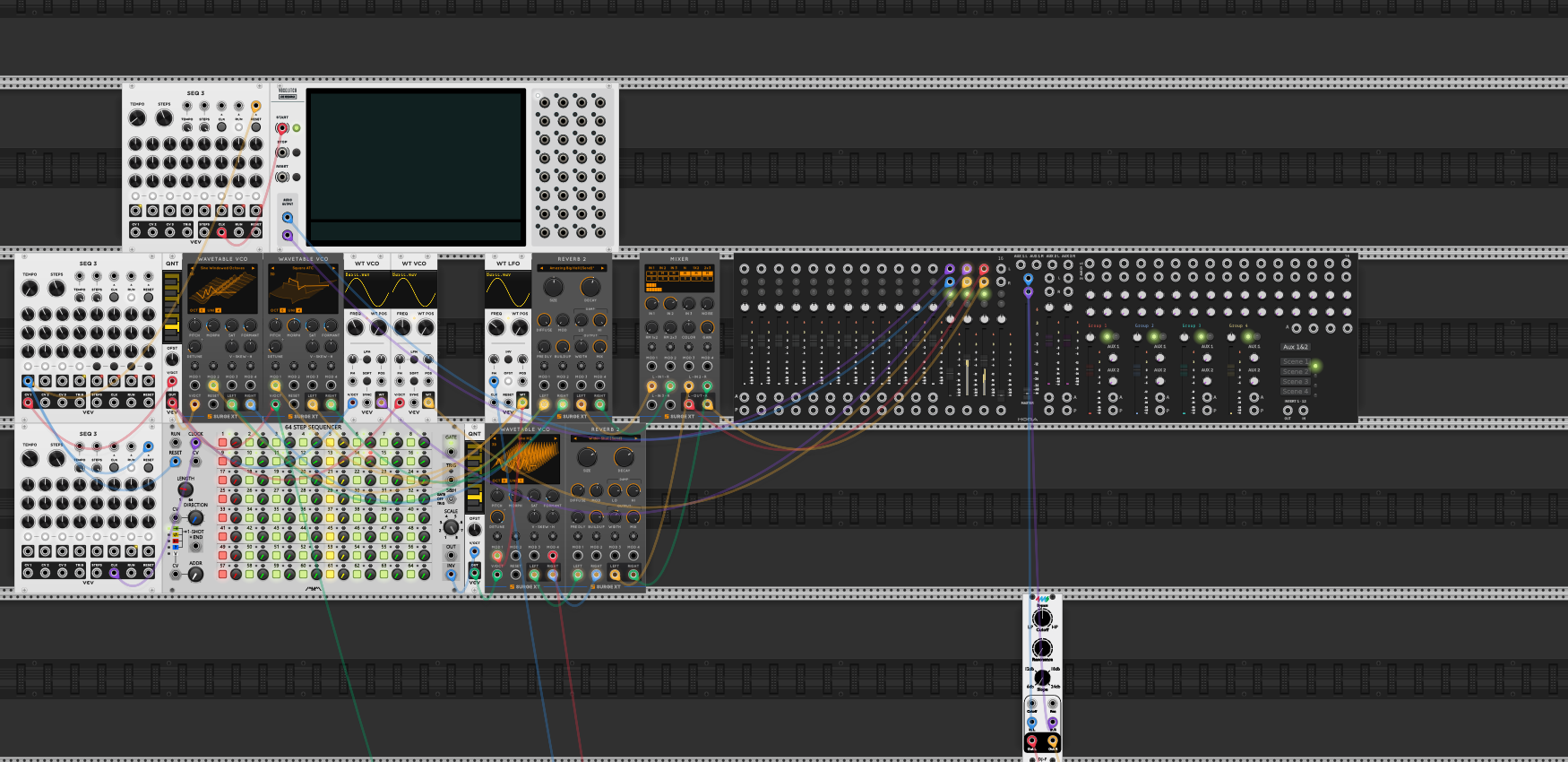Click the Group 1 fader on mixer
Image resolution: width=1568 pixels, height=762 pixels.
click(1090, 369)
